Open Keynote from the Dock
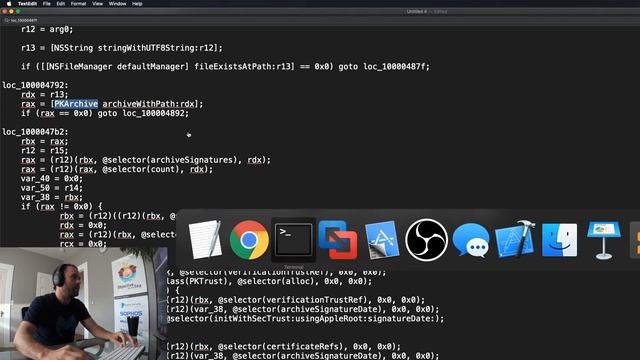The height and width of the screenshot is (360, 640). [604, 240]
